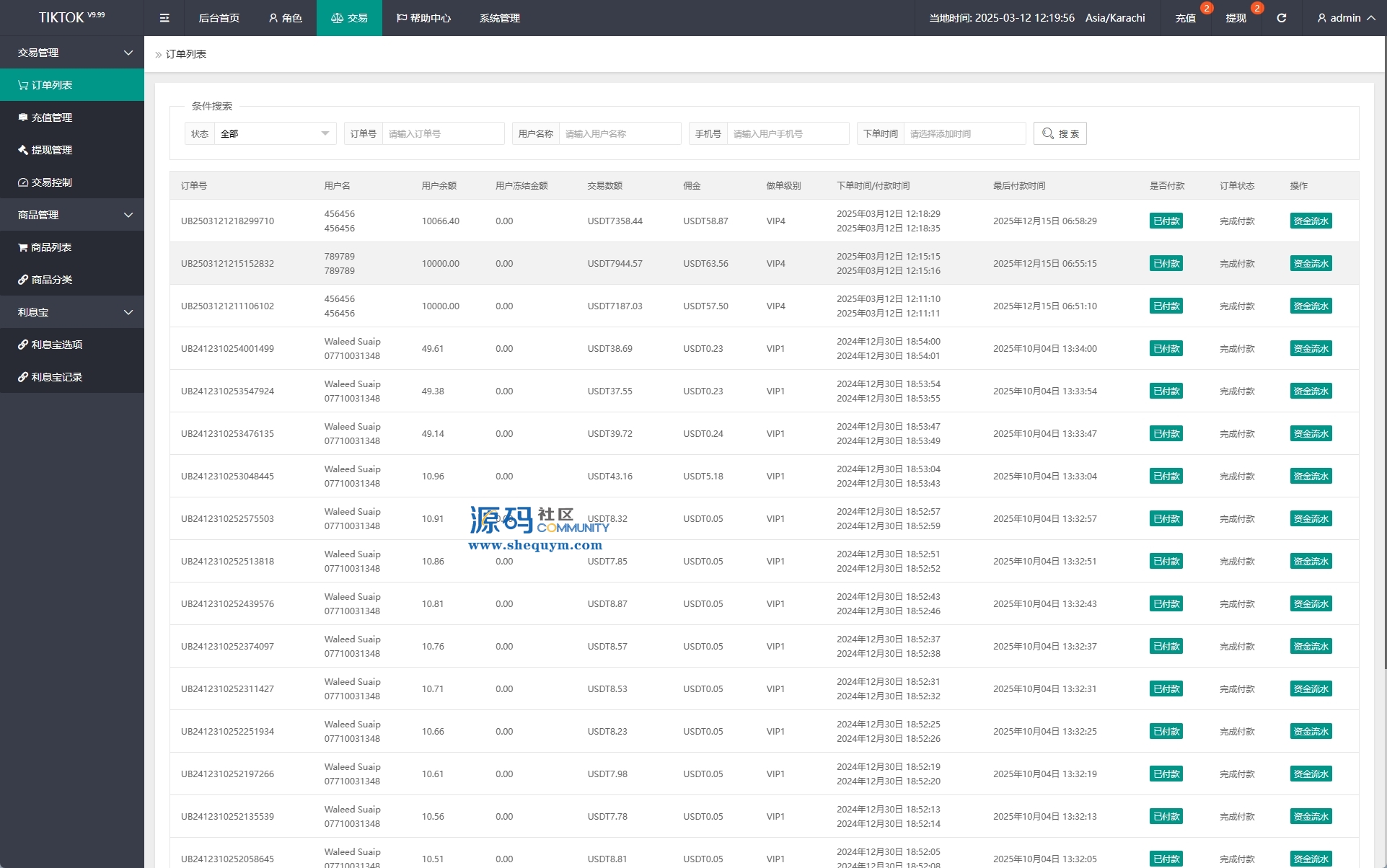Toggle the sidebar collapse hamburger icon
Screen dimensions: 1387x868
click(164, 18)
